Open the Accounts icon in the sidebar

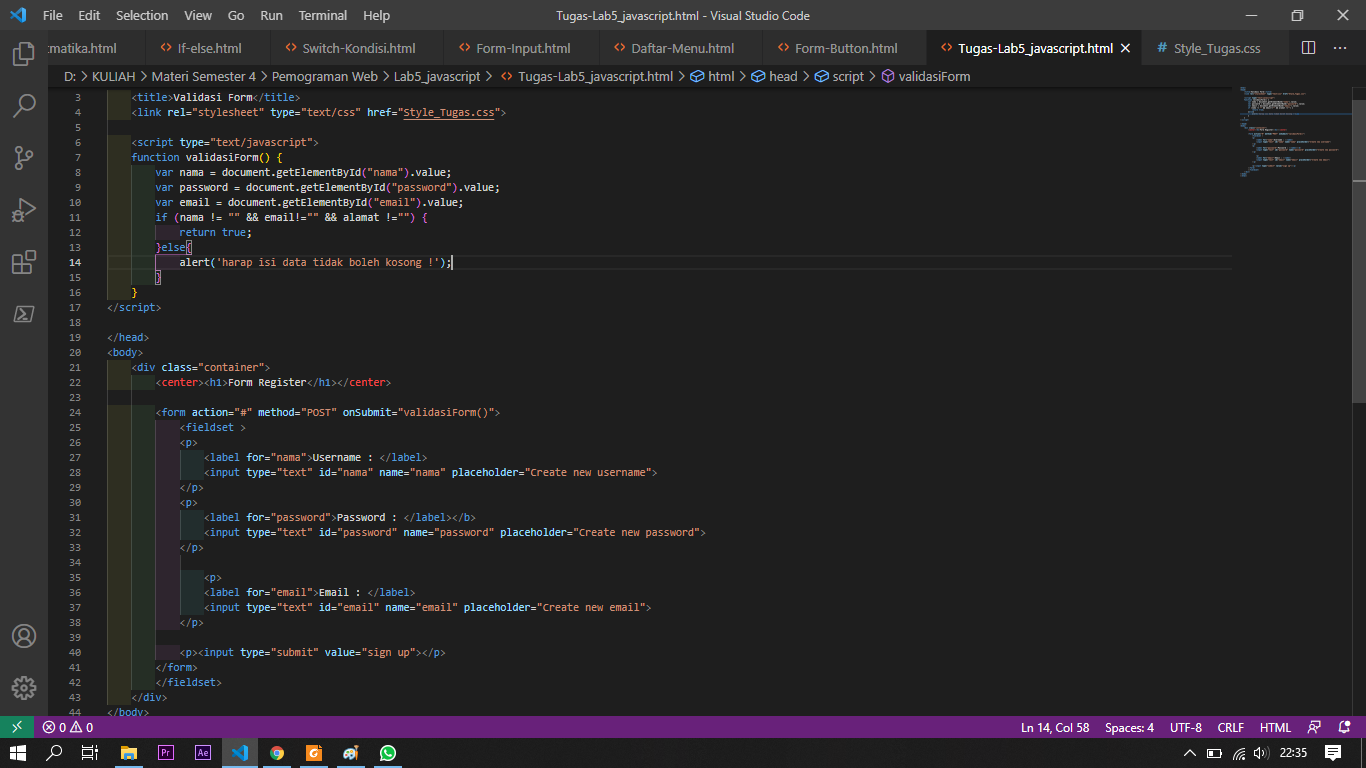24,636
